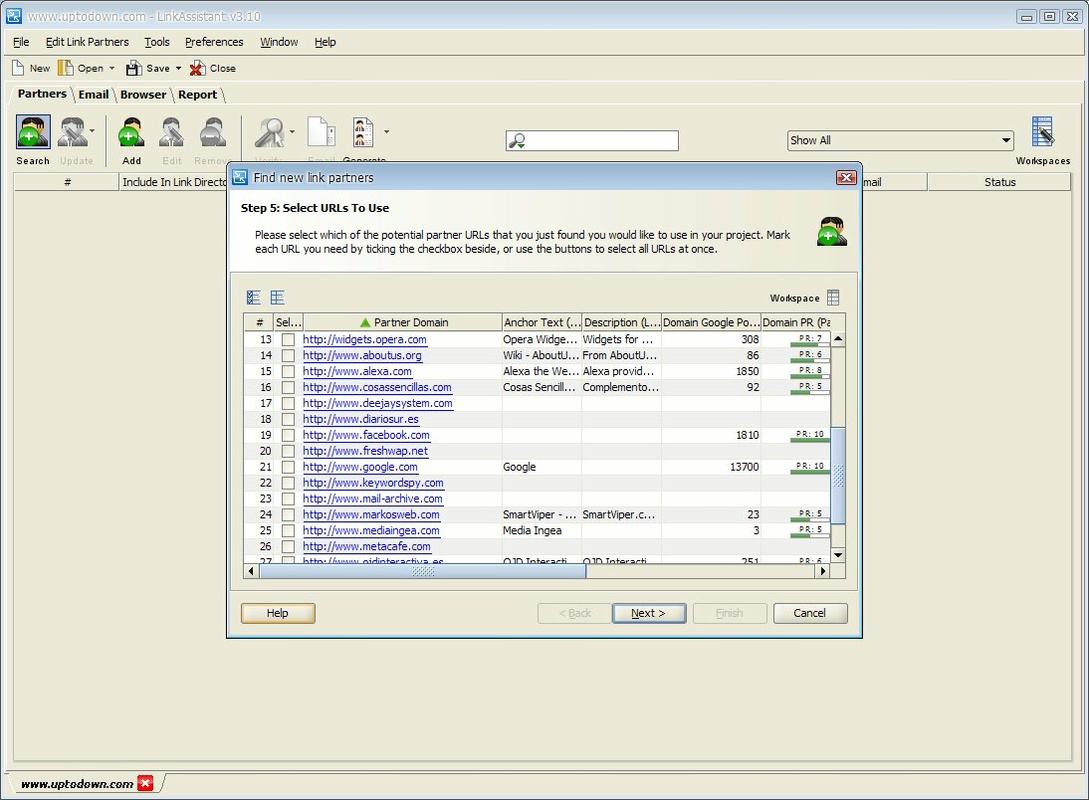
Task: Close the www.uptodown.com project tab with red X
Action: point(145,783)
